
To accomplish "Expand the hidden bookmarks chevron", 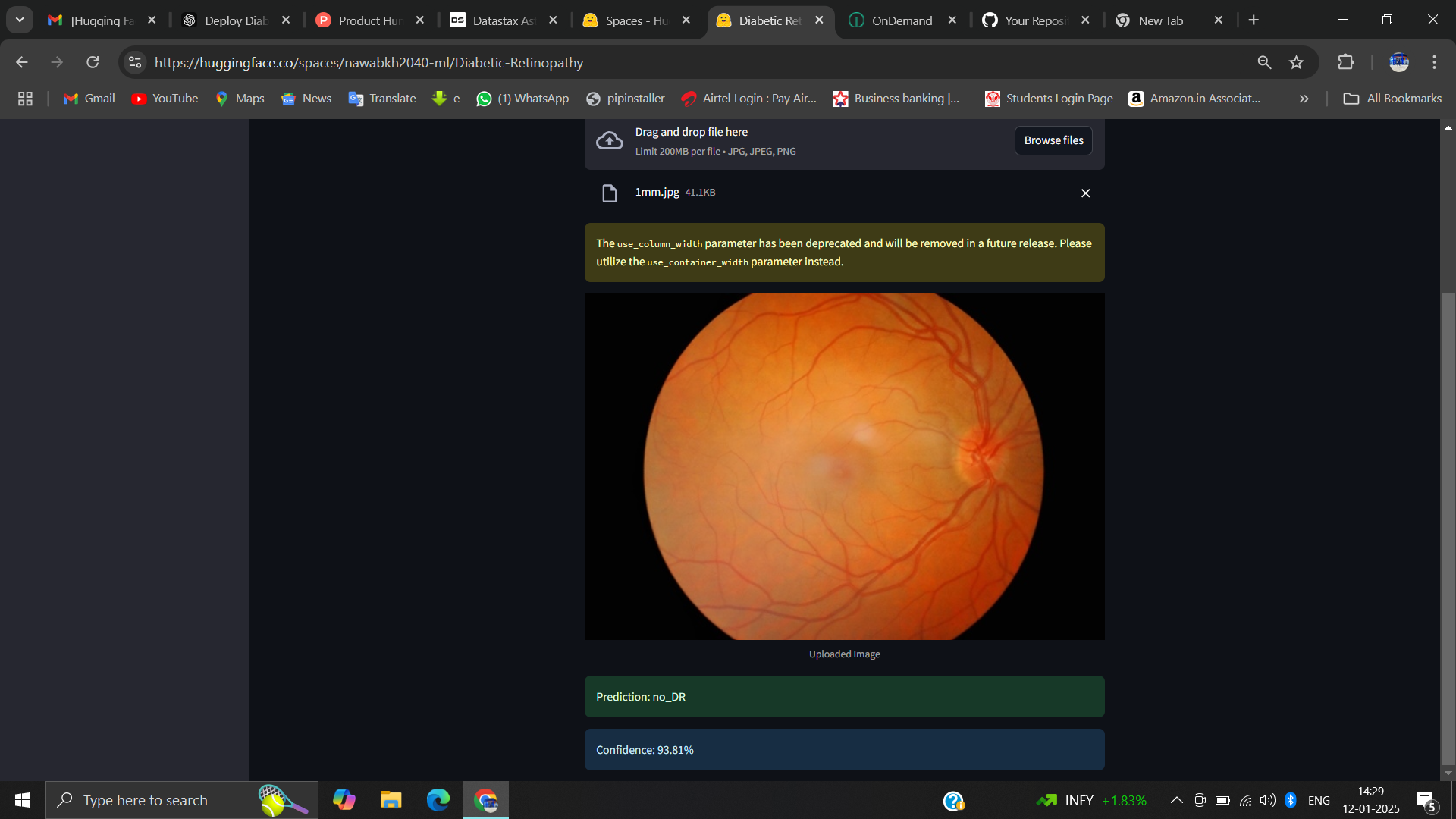I will point(1304,99).
